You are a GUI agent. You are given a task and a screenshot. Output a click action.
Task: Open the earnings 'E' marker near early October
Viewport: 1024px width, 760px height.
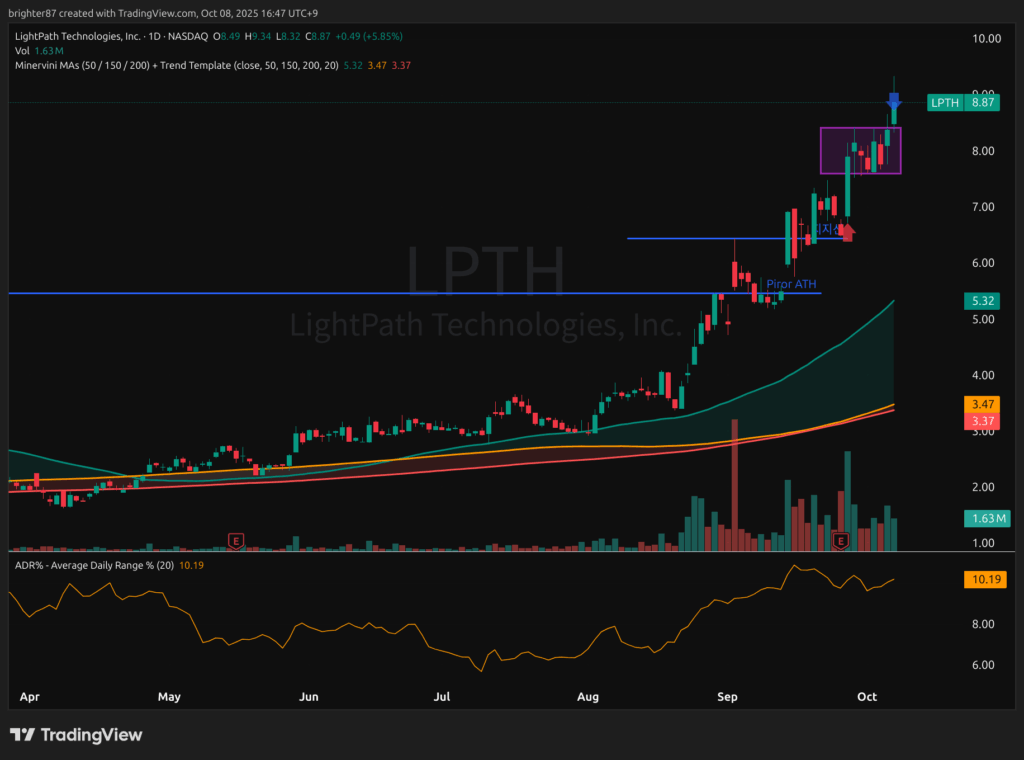(x=840, y=541)
